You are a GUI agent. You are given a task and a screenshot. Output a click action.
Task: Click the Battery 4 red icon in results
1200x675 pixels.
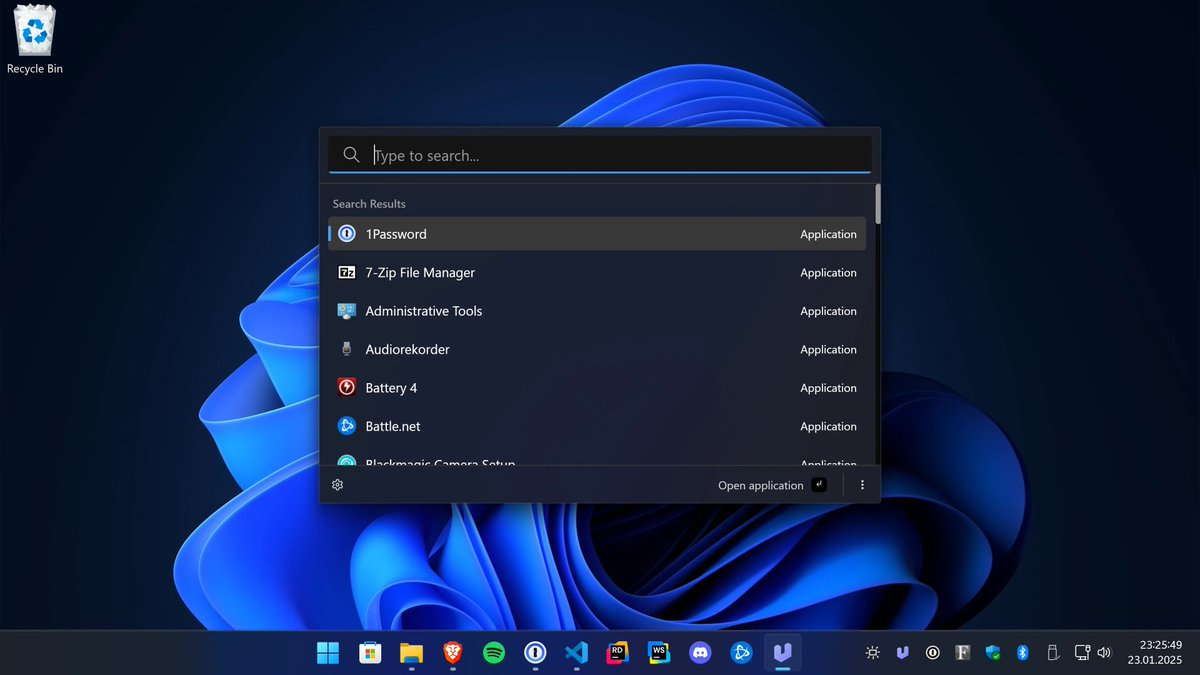click(347, 388)
